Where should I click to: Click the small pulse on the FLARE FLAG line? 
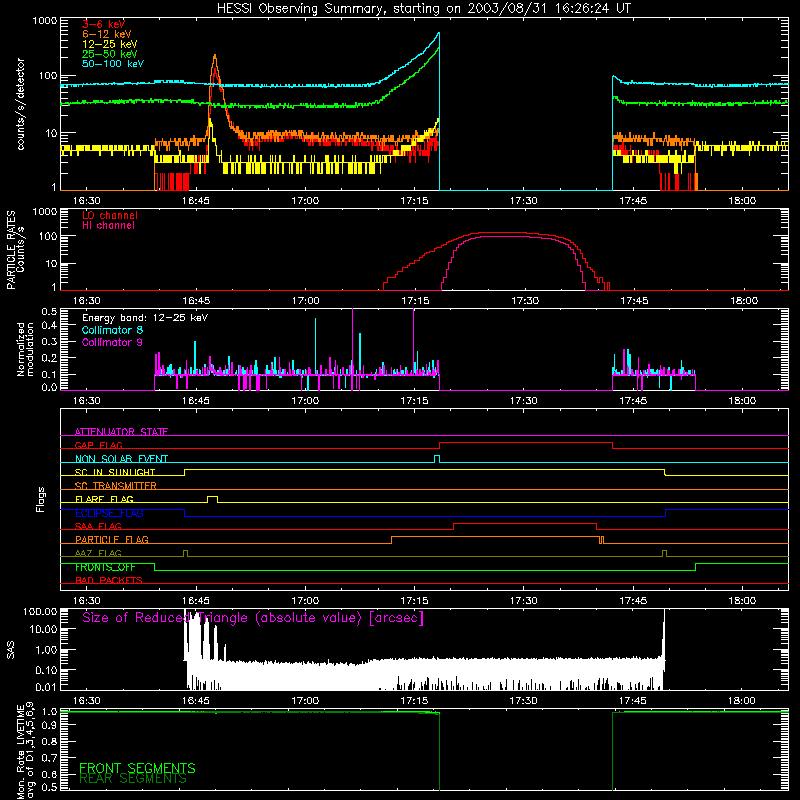click(212, 497)
